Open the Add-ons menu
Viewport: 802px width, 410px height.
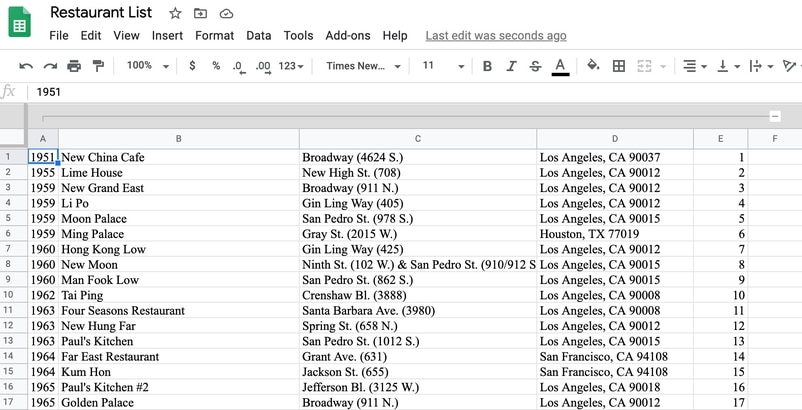[348, 35]
